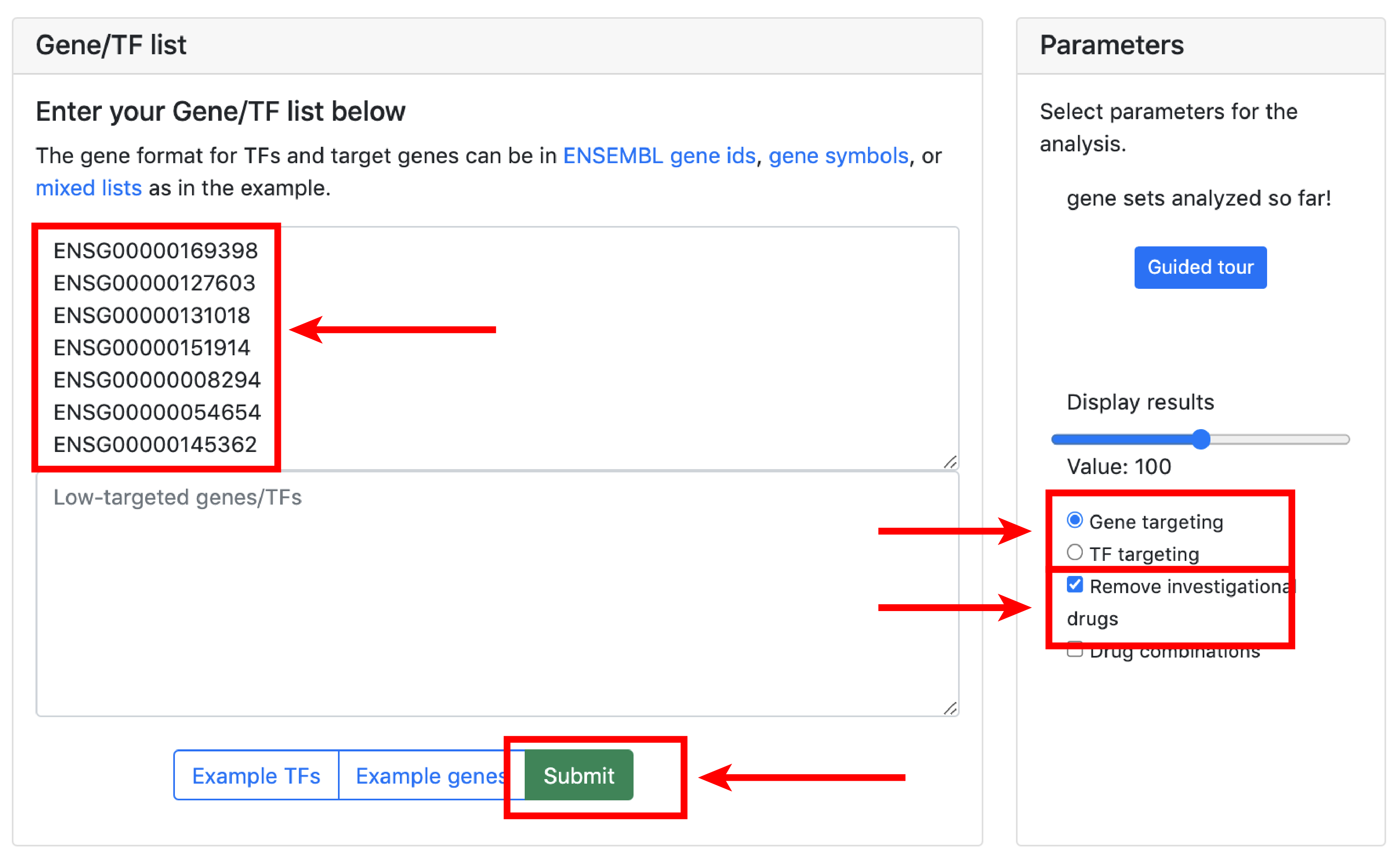Click the ENSG00000151914 entry line
1400x855 pixels.
point(152,348)
